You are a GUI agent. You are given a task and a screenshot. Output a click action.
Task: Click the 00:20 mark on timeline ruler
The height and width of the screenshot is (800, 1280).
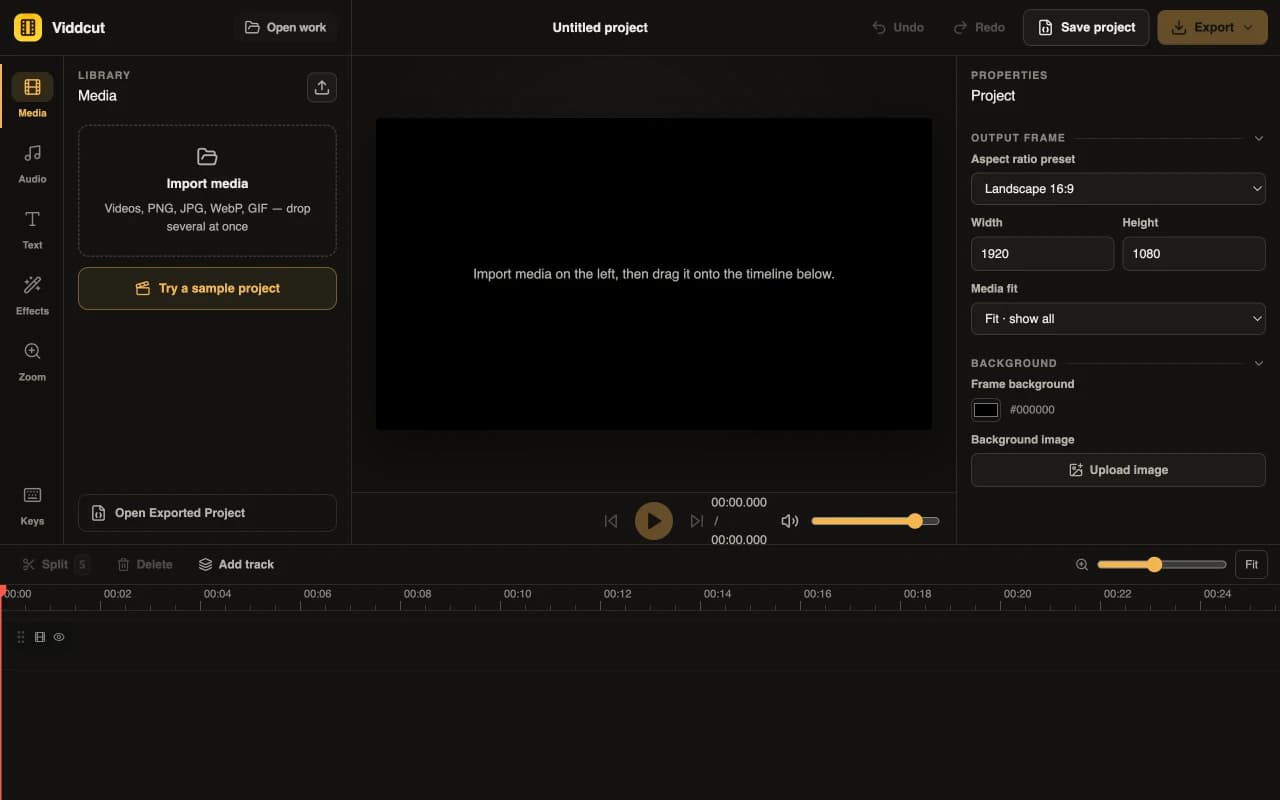[1017, 594]
